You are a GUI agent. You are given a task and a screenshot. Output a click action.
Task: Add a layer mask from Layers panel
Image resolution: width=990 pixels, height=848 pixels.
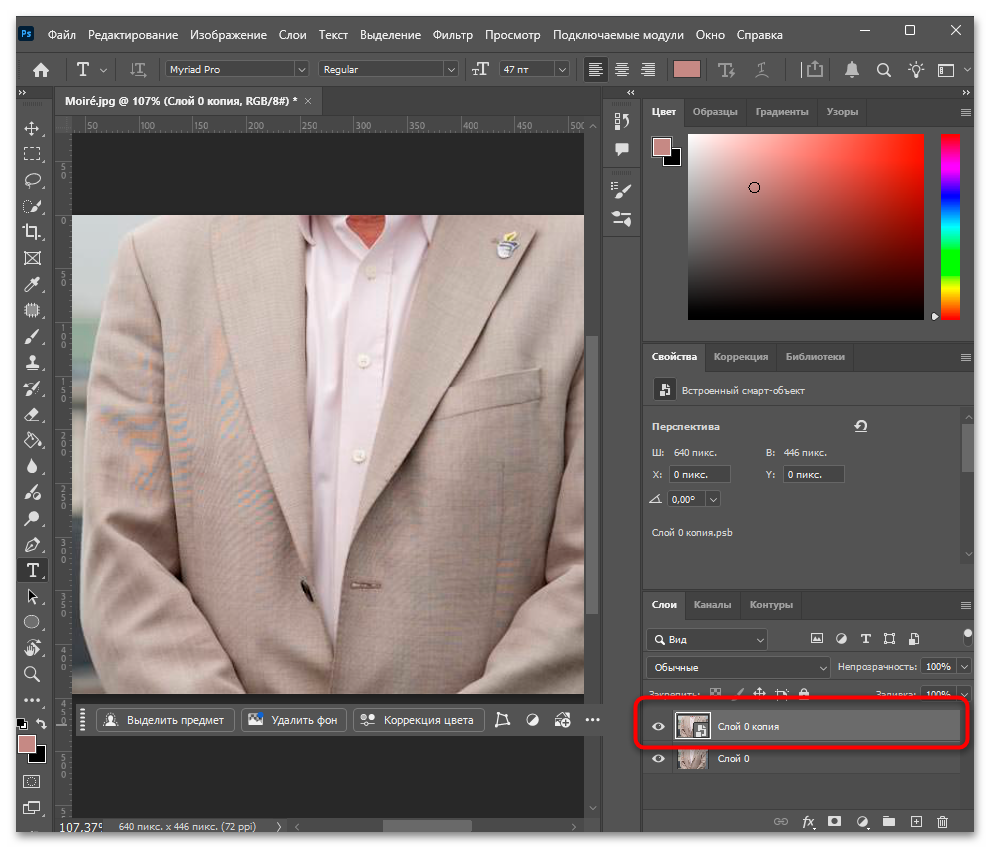[x=835, y=821]
